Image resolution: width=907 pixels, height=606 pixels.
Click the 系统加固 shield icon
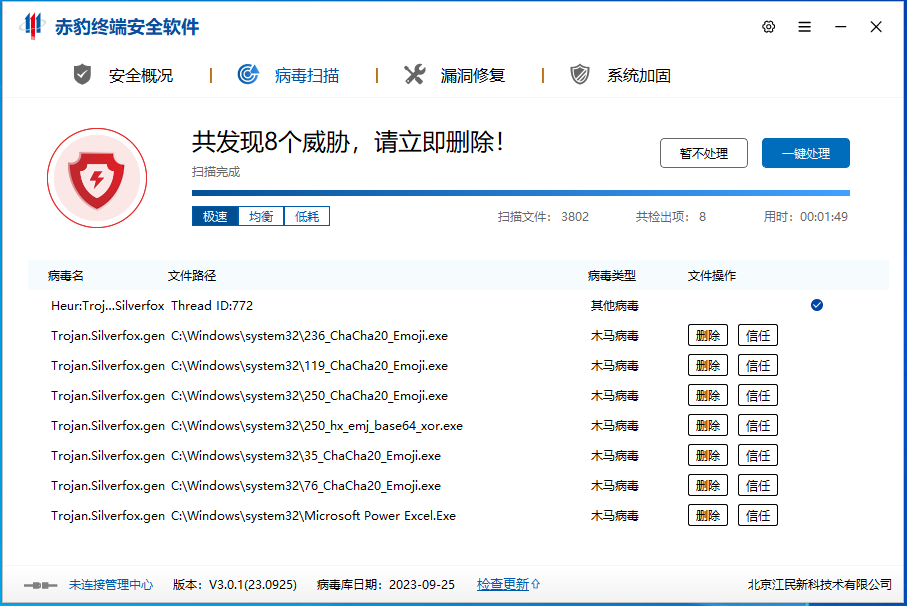[580, 73]
